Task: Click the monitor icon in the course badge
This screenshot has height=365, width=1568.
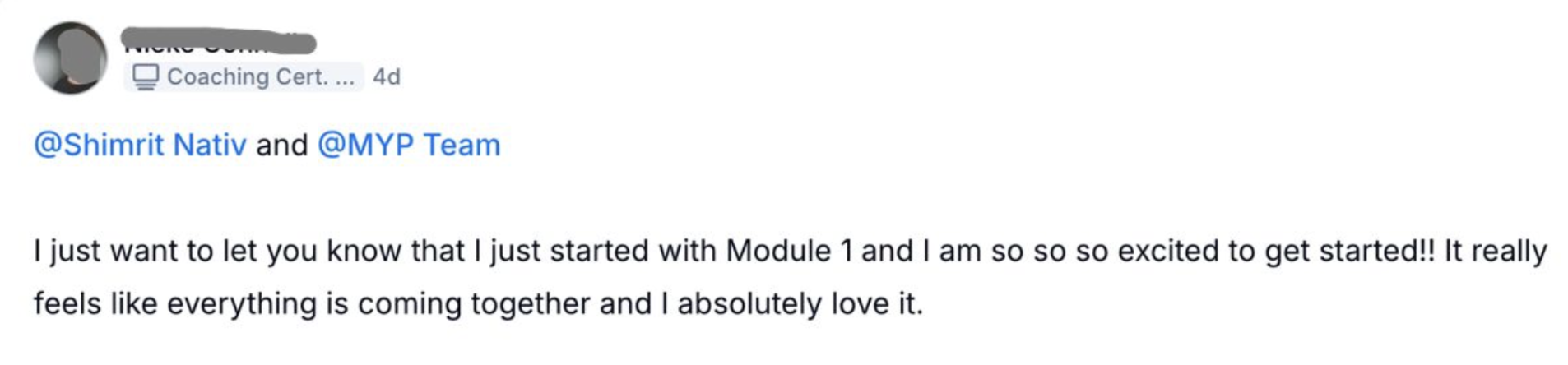Action: (x=146, y=76)
